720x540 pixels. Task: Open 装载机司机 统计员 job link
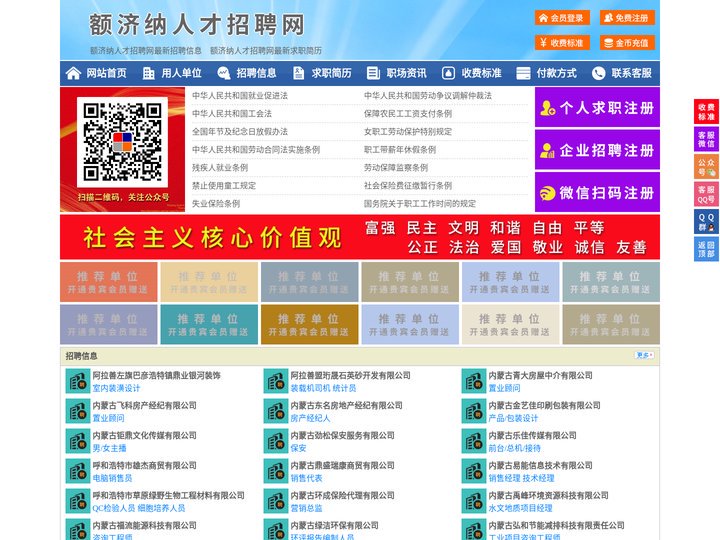tap(323, 388)
